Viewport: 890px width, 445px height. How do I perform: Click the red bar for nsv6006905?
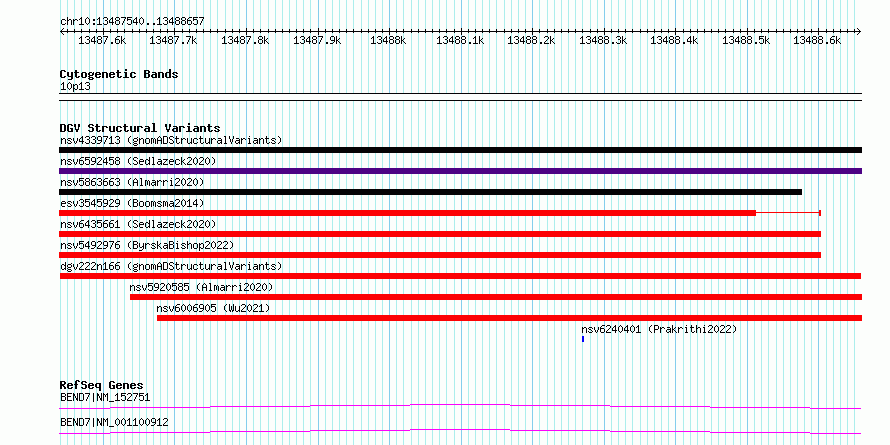[510, 318]
